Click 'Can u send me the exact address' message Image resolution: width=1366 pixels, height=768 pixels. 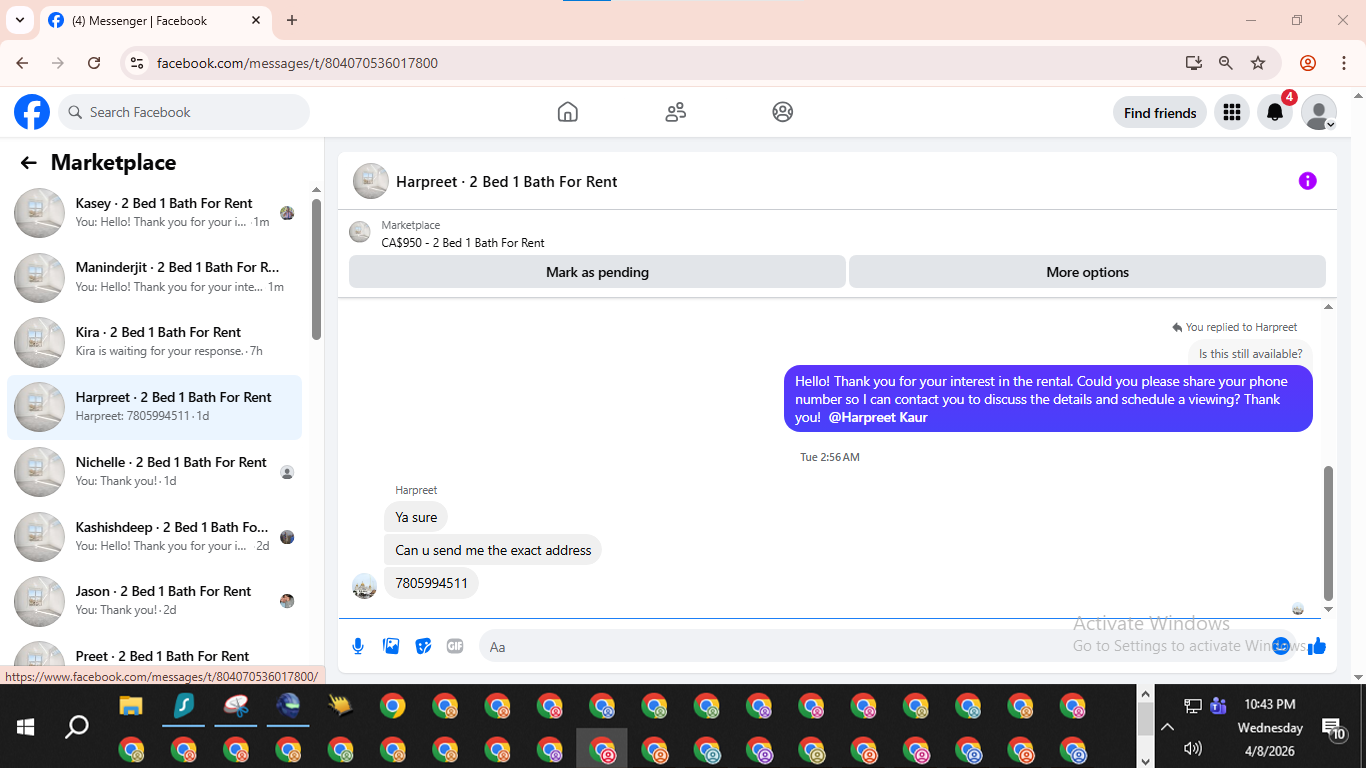493,550
